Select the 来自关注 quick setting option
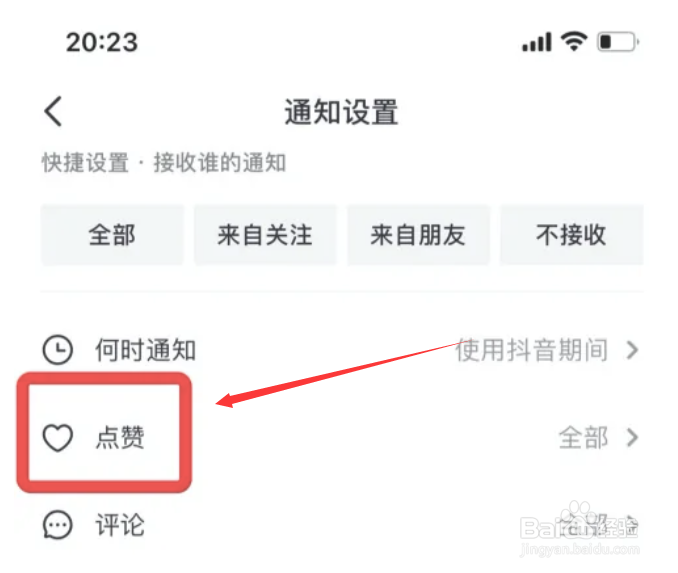 pyautogui.click(x=265, y=235)
